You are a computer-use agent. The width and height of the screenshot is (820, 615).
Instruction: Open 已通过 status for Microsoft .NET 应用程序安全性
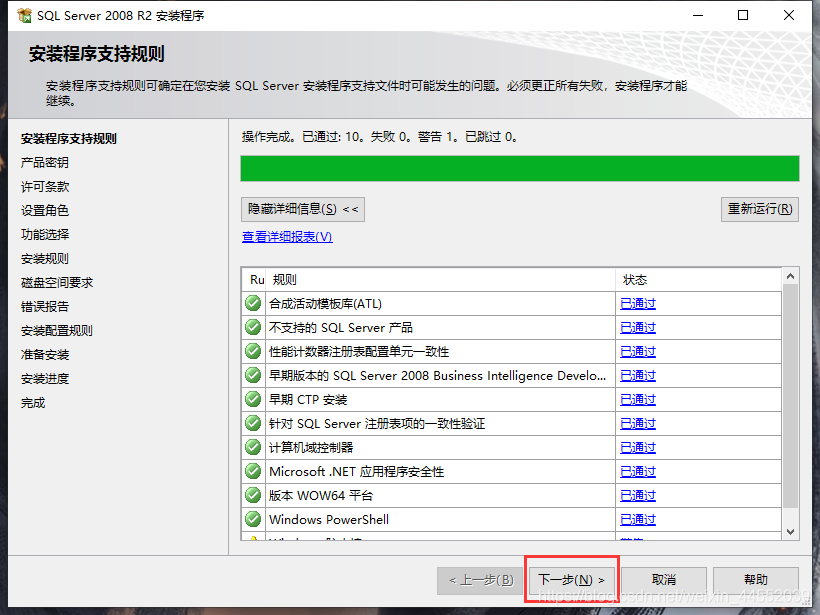(637, 472)
